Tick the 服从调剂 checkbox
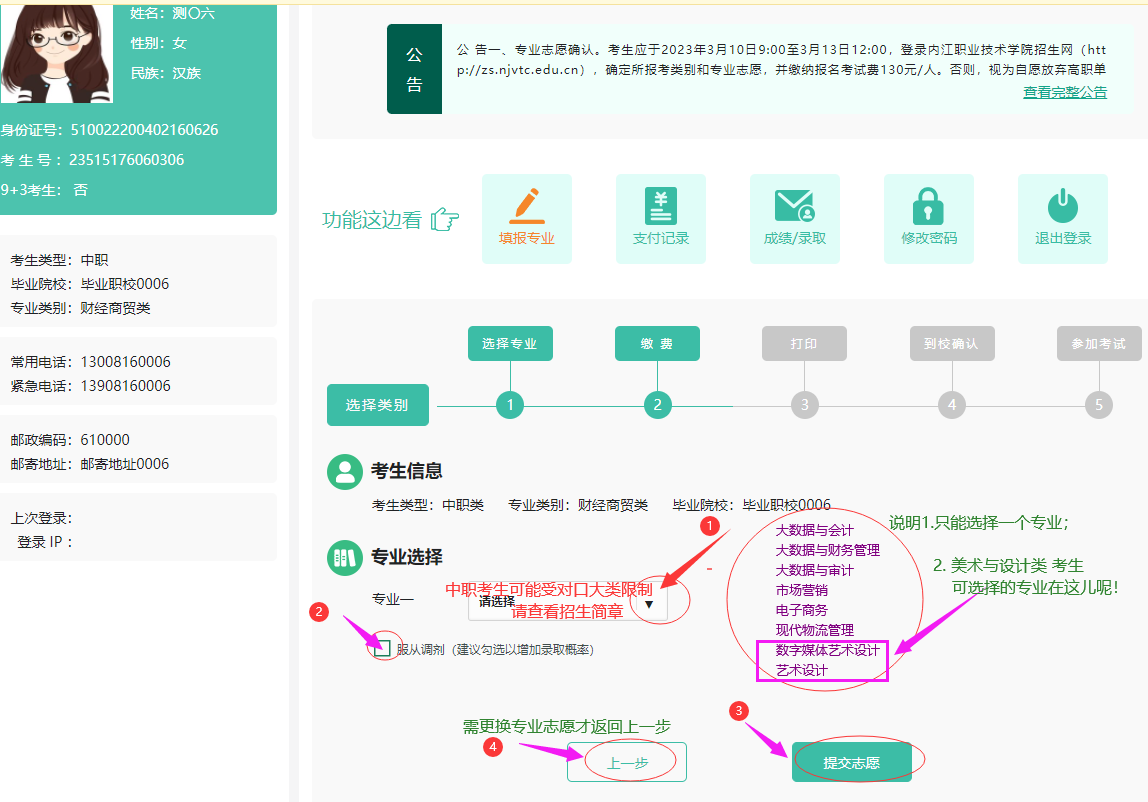The width and height of the screenshot is (1148, 802). [381, 648]
